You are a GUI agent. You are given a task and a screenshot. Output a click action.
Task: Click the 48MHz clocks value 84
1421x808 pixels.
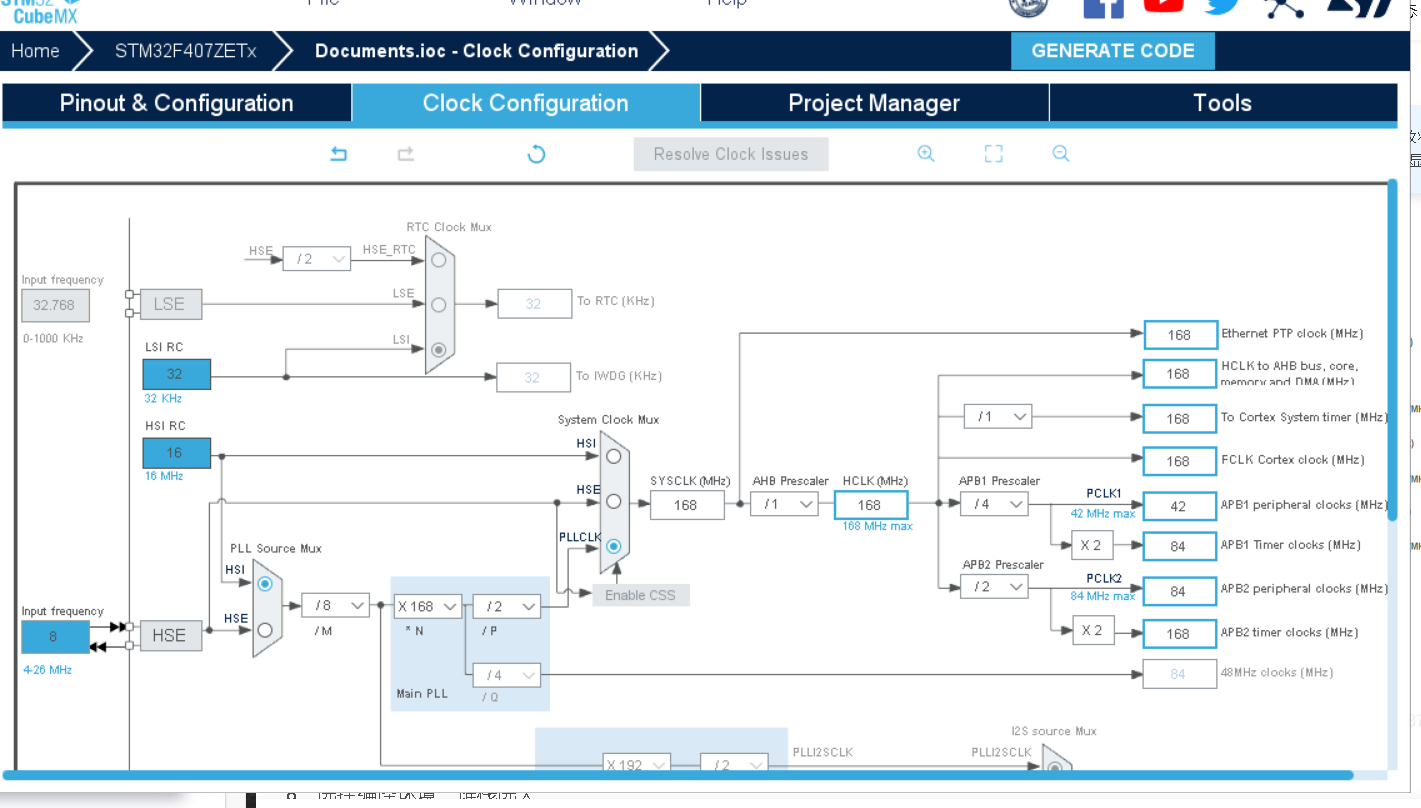point(1178,674)
